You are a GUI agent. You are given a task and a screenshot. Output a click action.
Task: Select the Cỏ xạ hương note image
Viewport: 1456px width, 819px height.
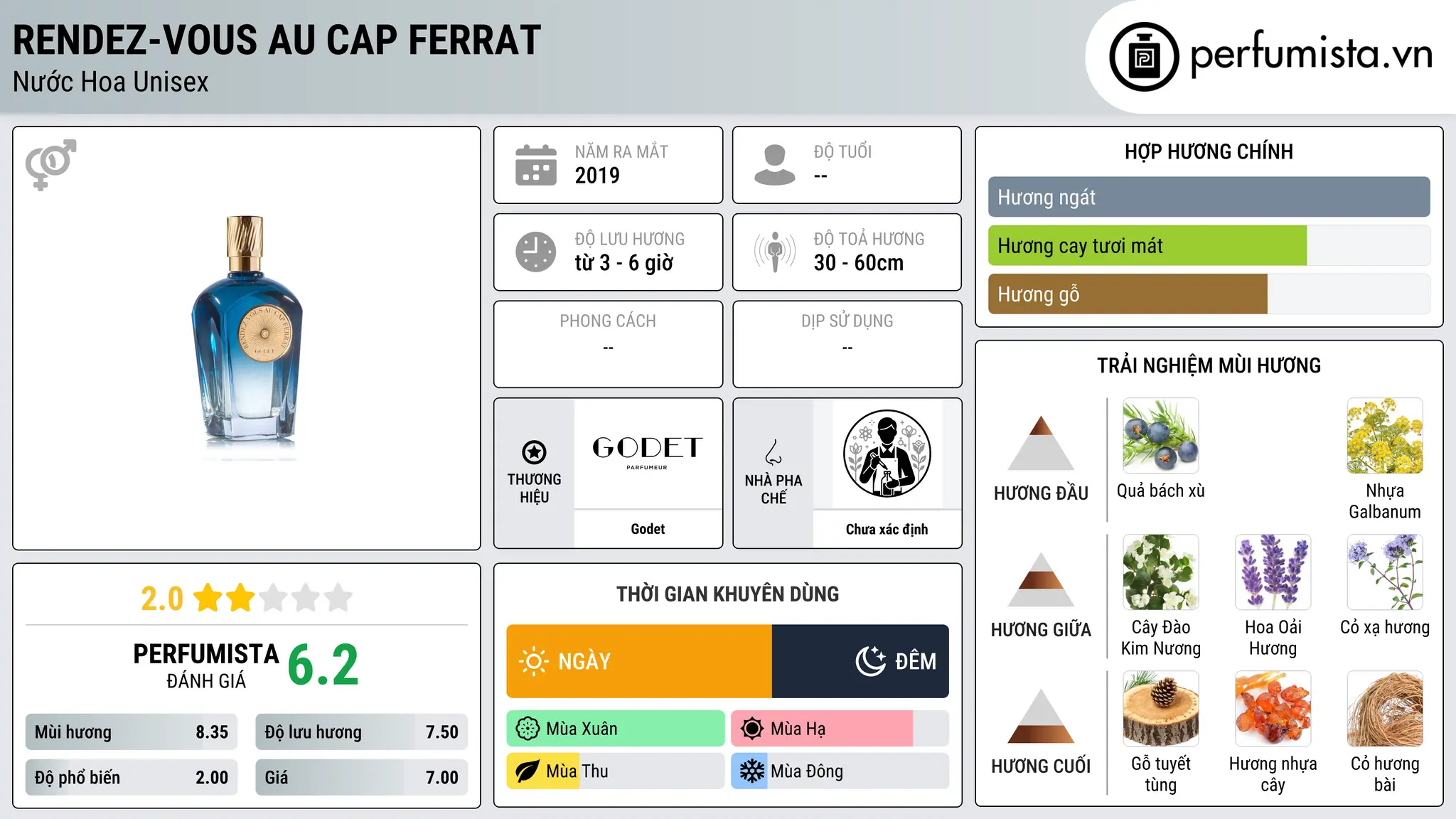1384,572
